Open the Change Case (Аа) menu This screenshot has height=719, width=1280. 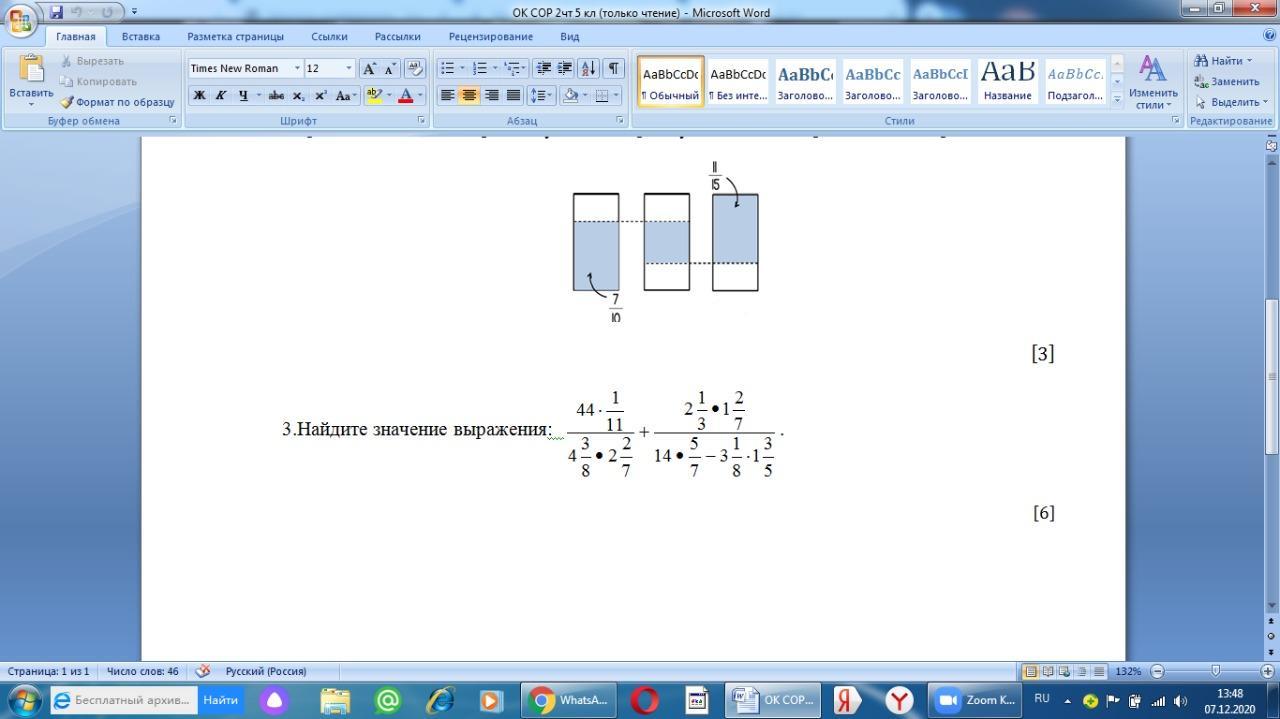click(x=346, y=96)
